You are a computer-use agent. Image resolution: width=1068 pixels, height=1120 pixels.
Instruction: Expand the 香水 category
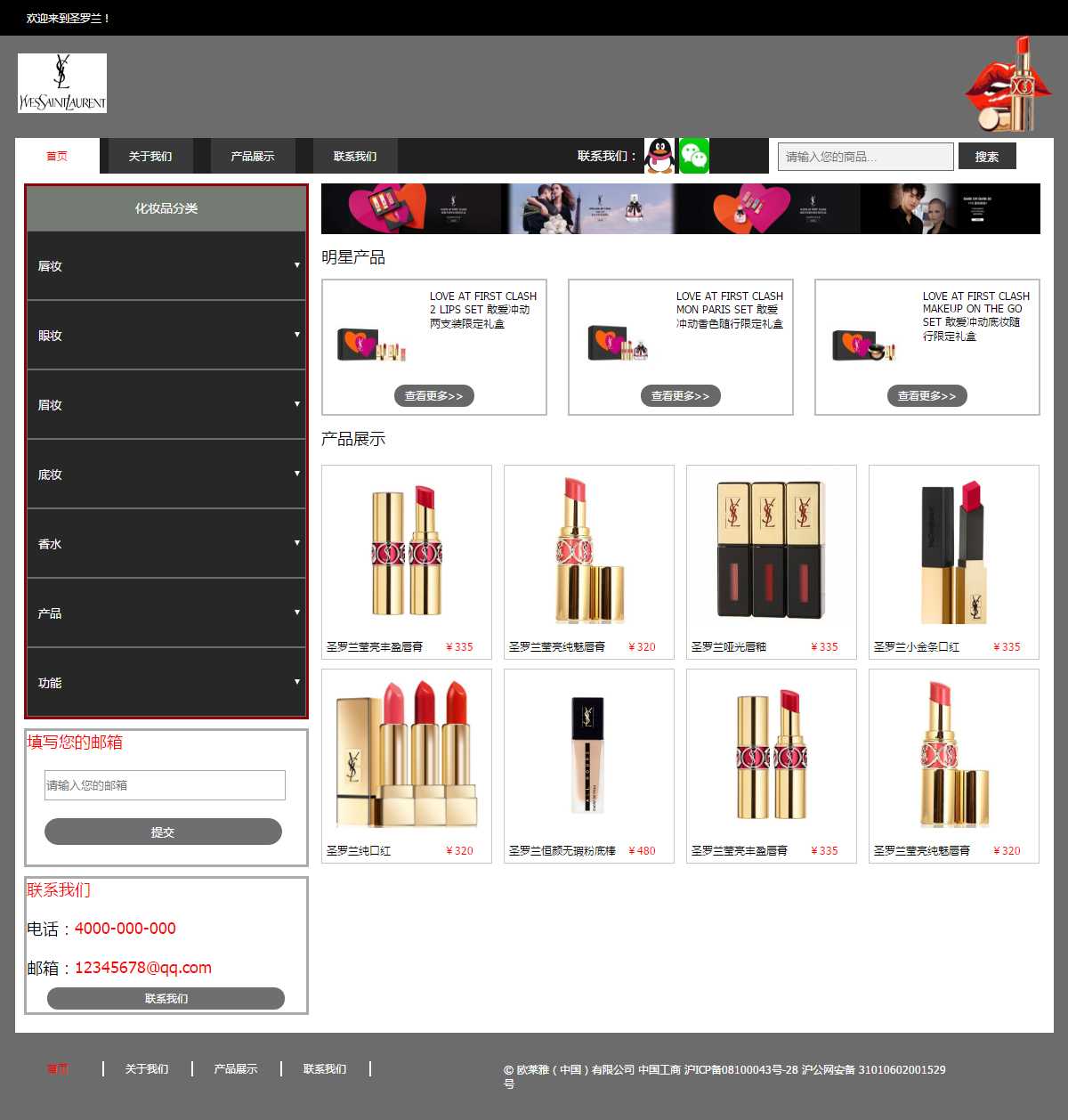tap(166, 544)
